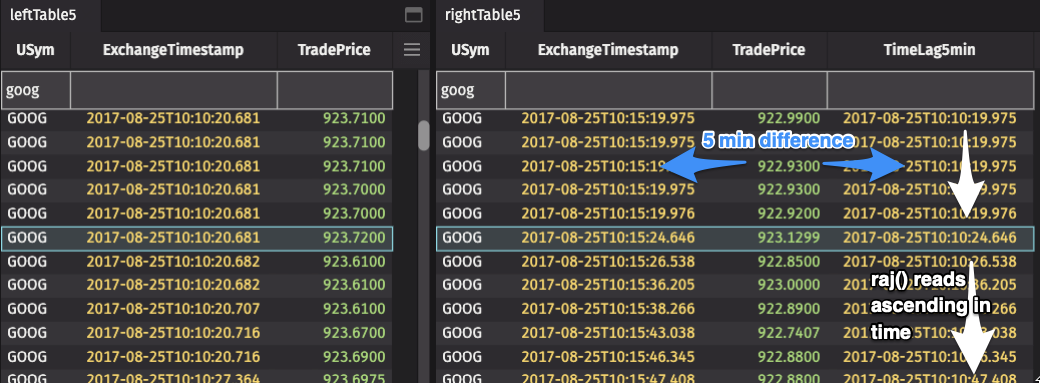Screen dimensions: 1040x383
Task: Select the GOOG cell in the 923.6700 row
Action: pos(27,333)
